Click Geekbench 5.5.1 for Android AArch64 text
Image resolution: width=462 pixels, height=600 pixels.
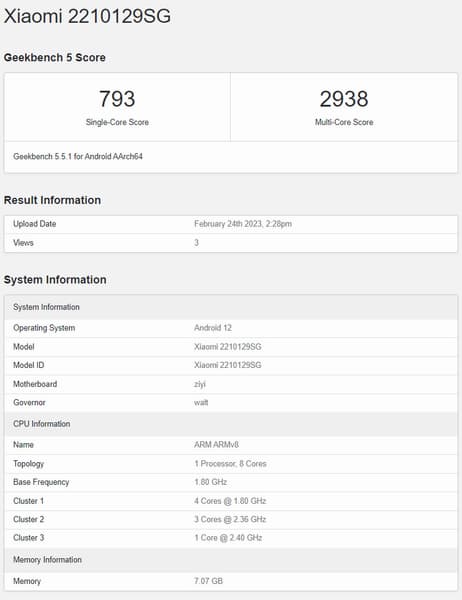click(x=78, y=156)
